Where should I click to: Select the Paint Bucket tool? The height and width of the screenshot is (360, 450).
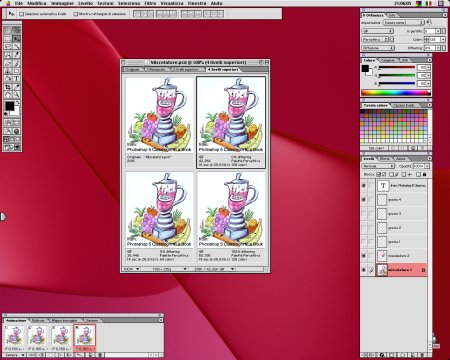8,78
